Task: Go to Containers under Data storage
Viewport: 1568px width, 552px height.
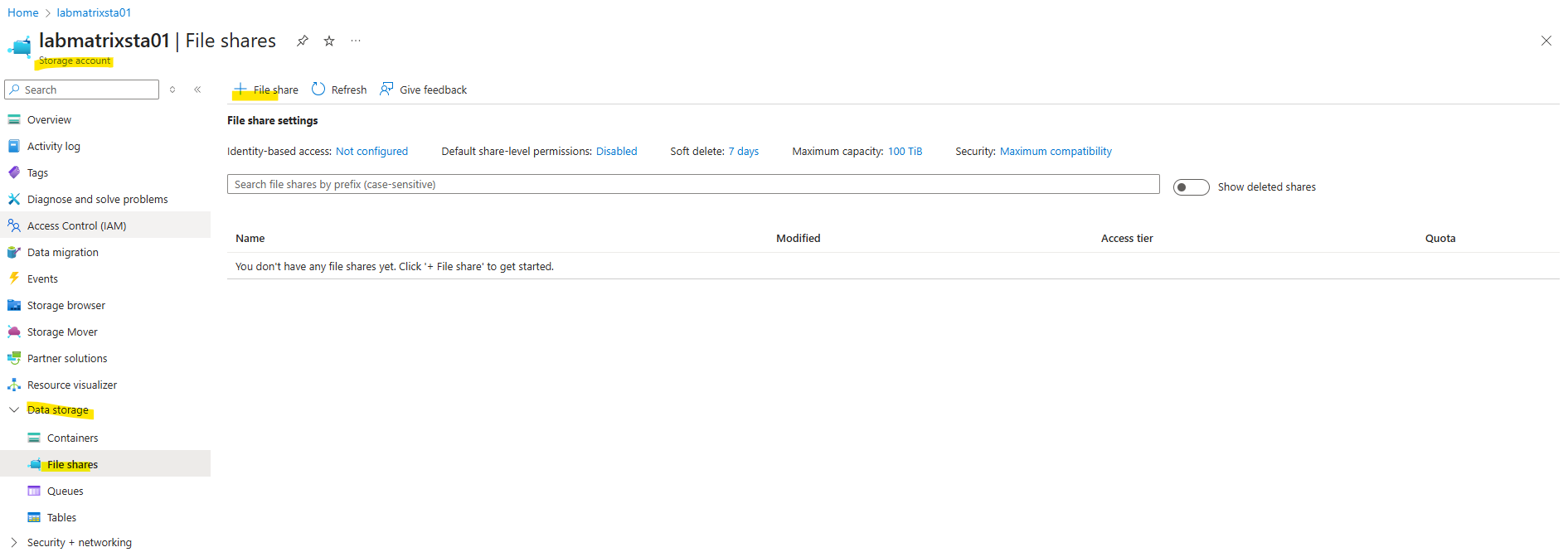Action: point(72,438)
